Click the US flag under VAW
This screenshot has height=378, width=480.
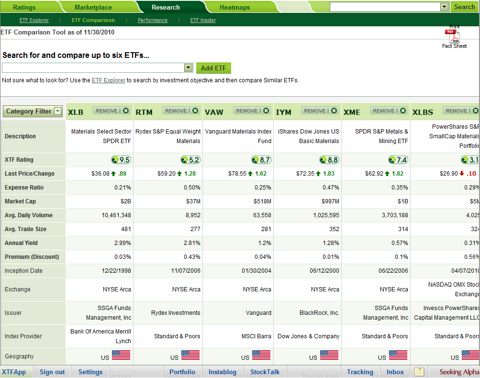[x=261, y=355]
